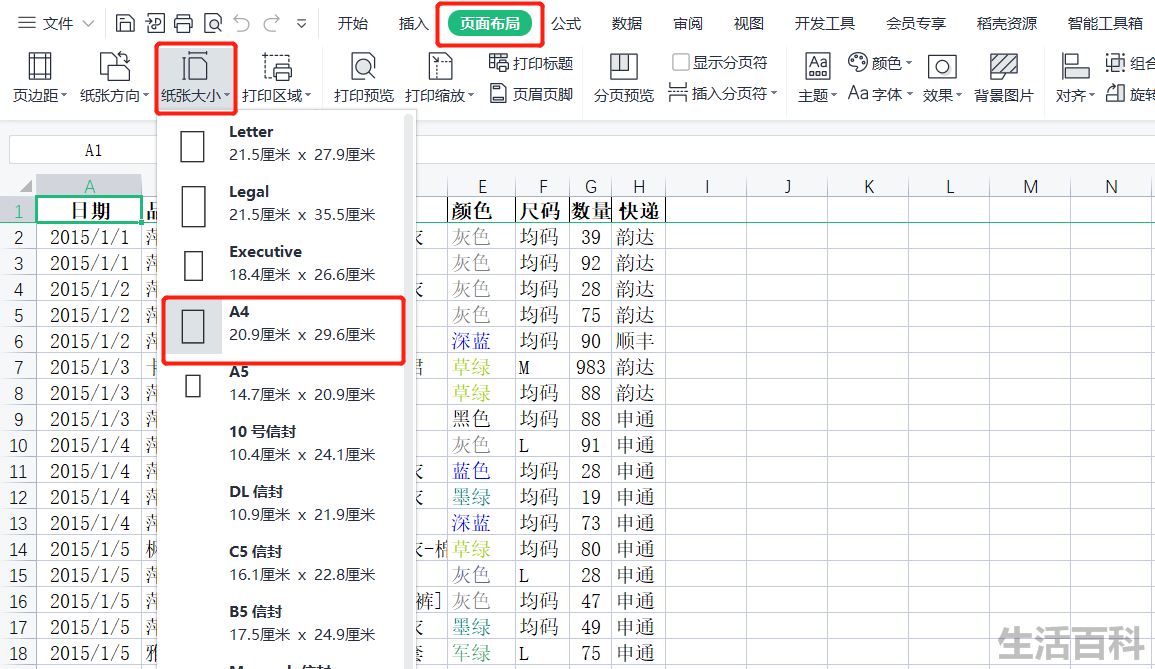Screen dimensions: 1155x669
Task: Click 黑色 color cell in row 9
Action: tap(482, 419)
